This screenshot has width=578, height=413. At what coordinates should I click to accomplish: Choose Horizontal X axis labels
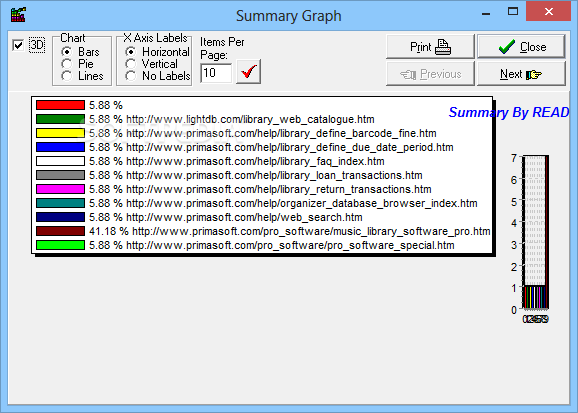tap(130, 52)
